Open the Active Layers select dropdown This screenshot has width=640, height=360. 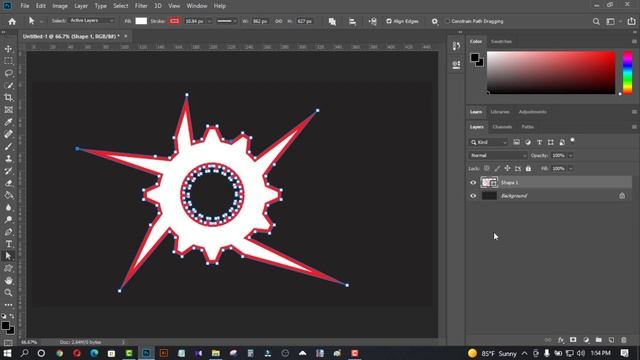click(91, 21)
